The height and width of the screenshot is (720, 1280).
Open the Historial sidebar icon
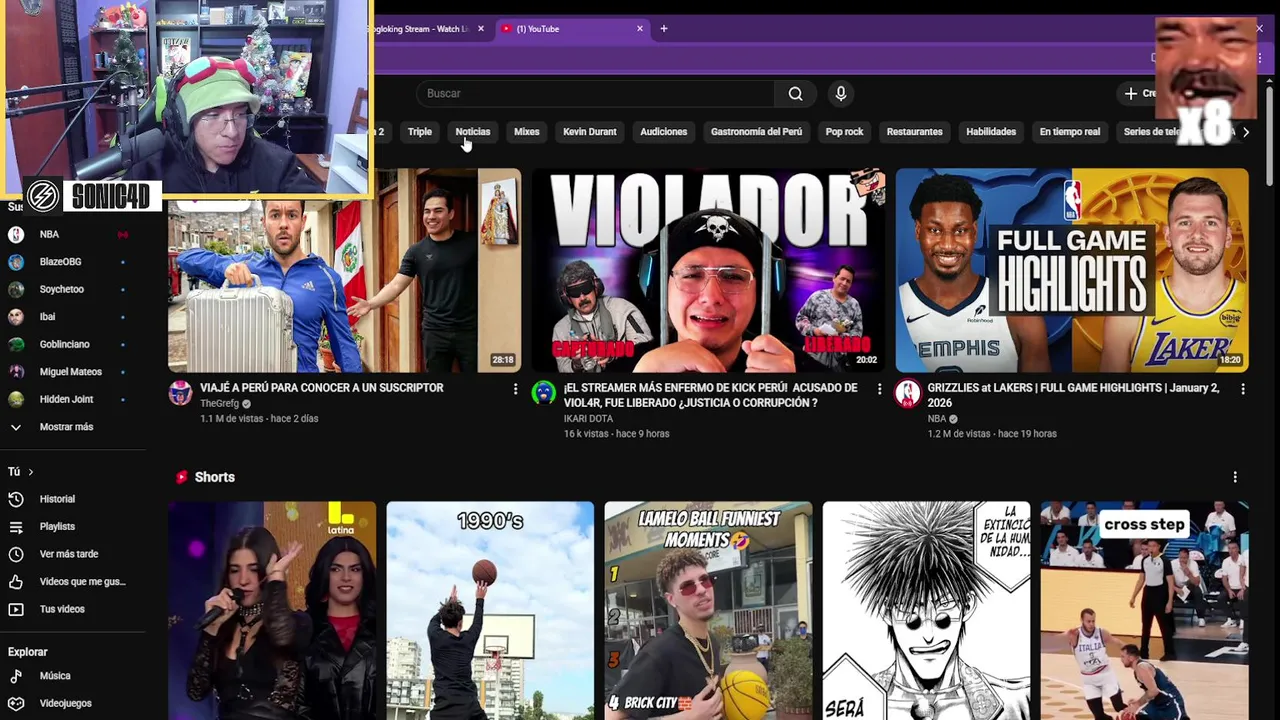pos(16,499)
